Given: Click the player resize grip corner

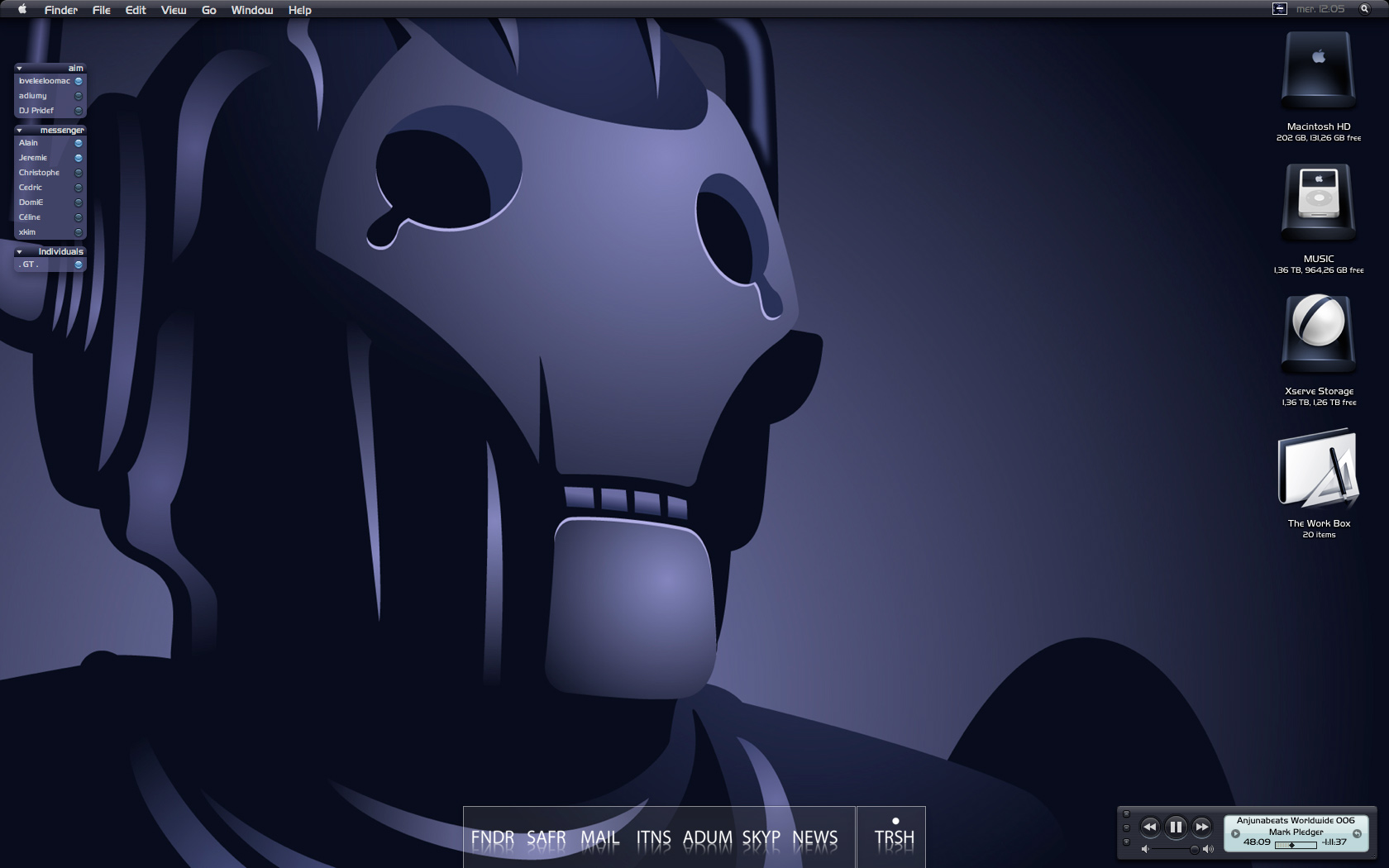Looking at the screenshot, I should pyautogui.click(x=1372, y=856).
